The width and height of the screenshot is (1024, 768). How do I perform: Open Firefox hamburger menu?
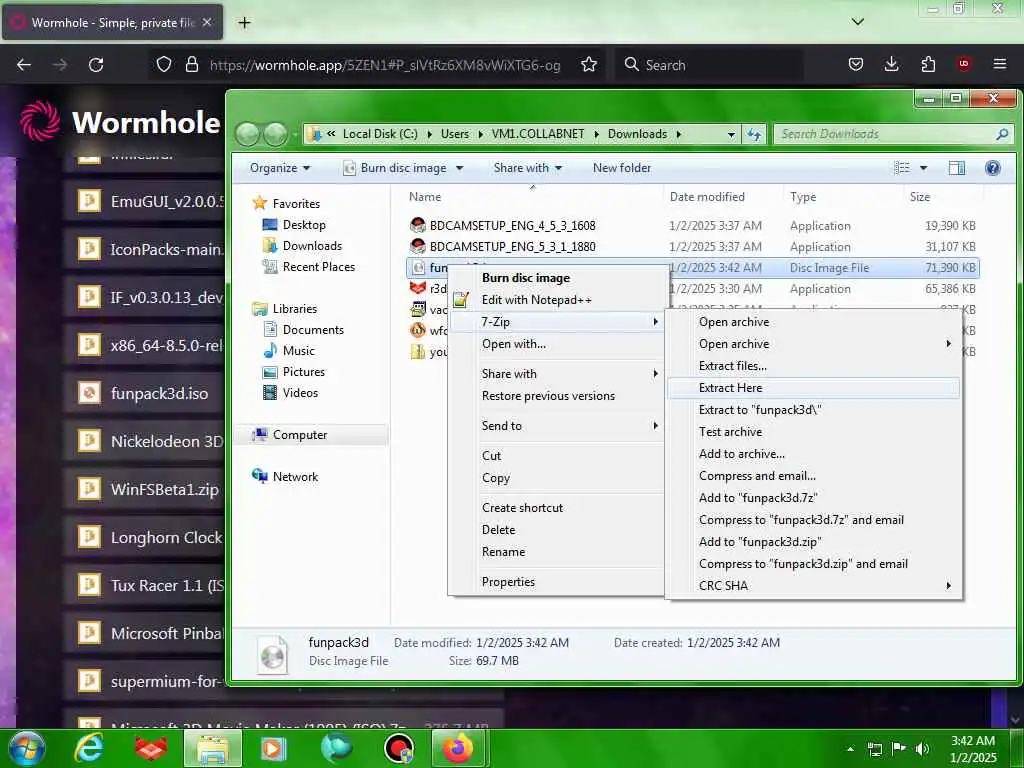coord(1000,64)
